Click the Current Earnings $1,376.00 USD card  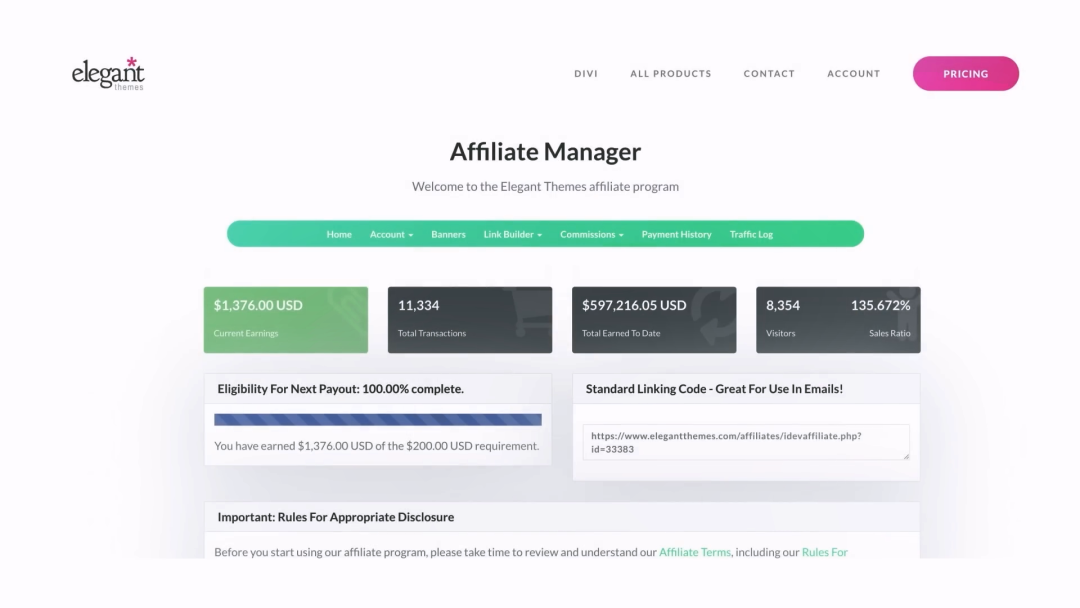point(286,320)
